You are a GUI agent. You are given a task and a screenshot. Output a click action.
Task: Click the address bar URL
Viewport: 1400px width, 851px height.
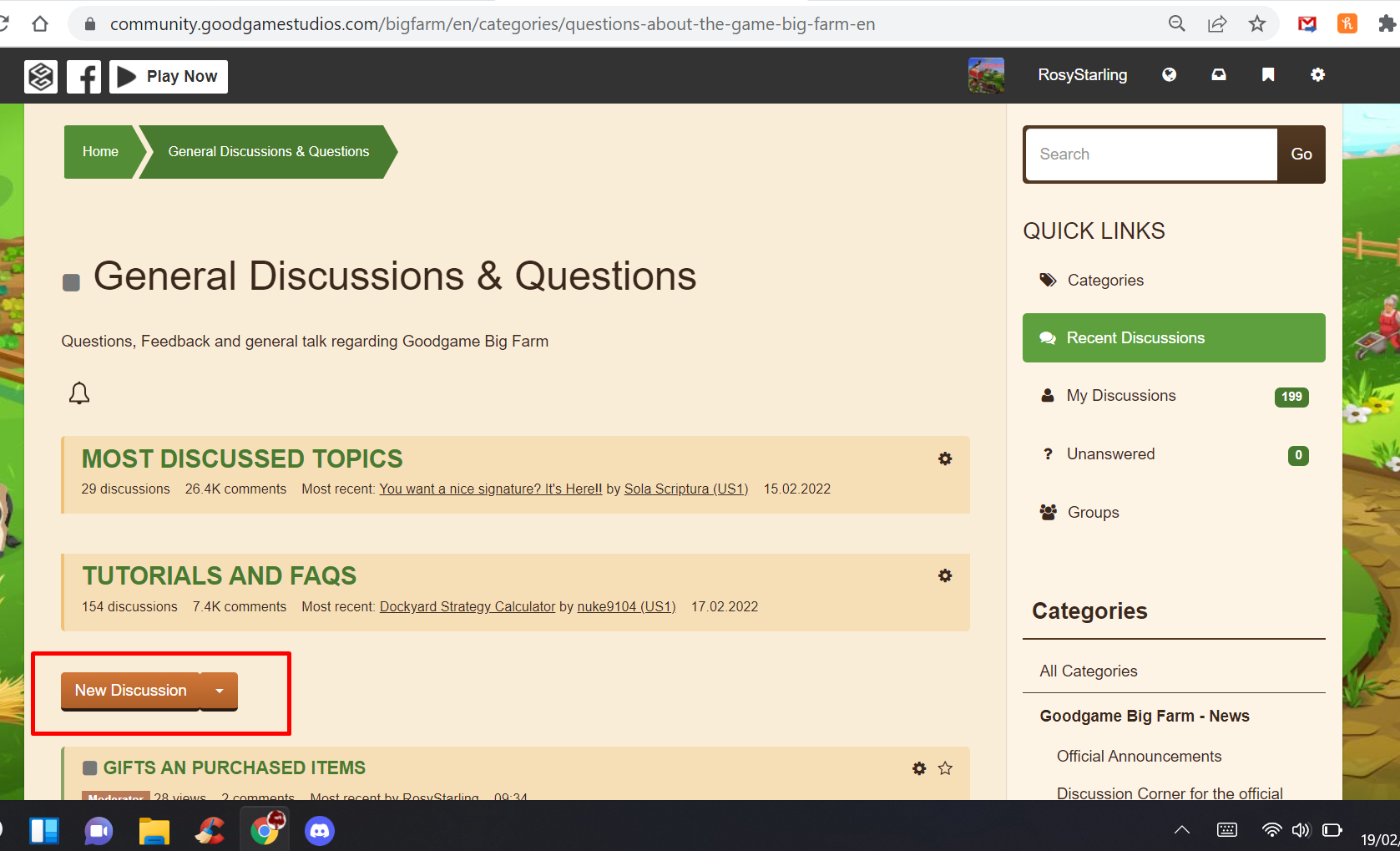(x=493, y=24)
